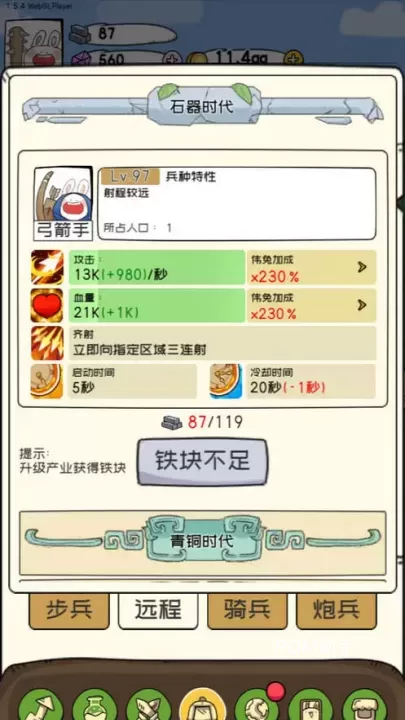Switch to the 炮兵 tab
Image resolution: width=405 pixels, height=720 pixels.
point(337,611)
